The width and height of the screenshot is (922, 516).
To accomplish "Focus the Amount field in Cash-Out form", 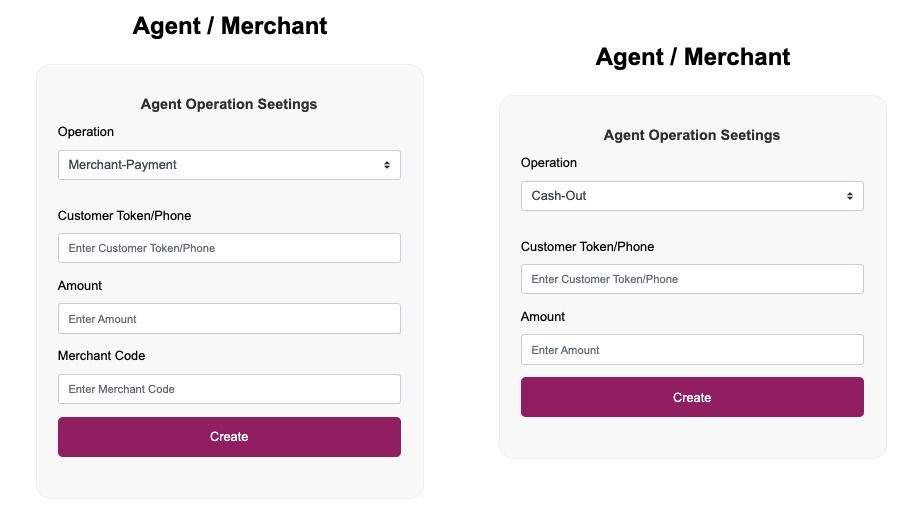I will pos(692,350).
